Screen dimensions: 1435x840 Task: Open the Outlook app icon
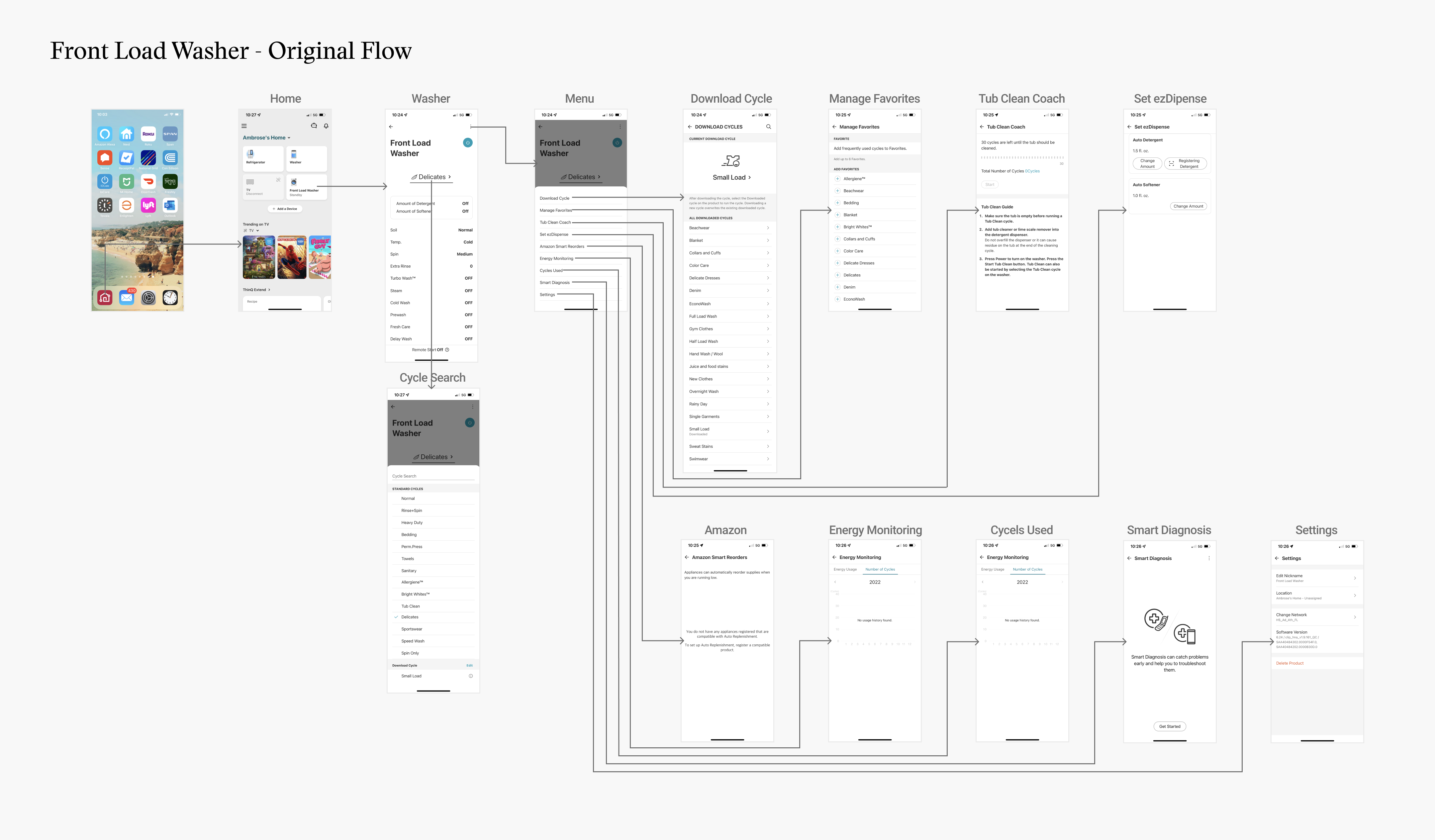[170, 205]
